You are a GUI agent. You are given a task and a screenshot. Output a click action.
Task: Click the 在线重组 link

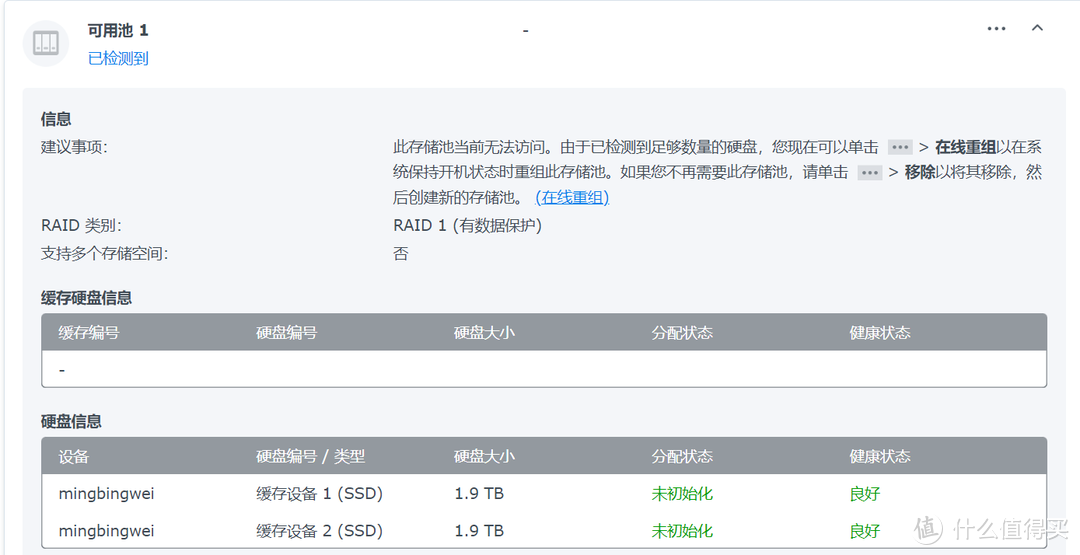pos(572,198)
